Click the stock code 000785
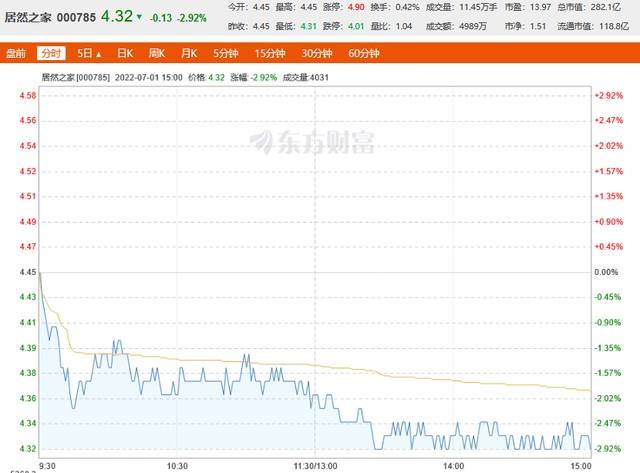 [x=76, y=18]
